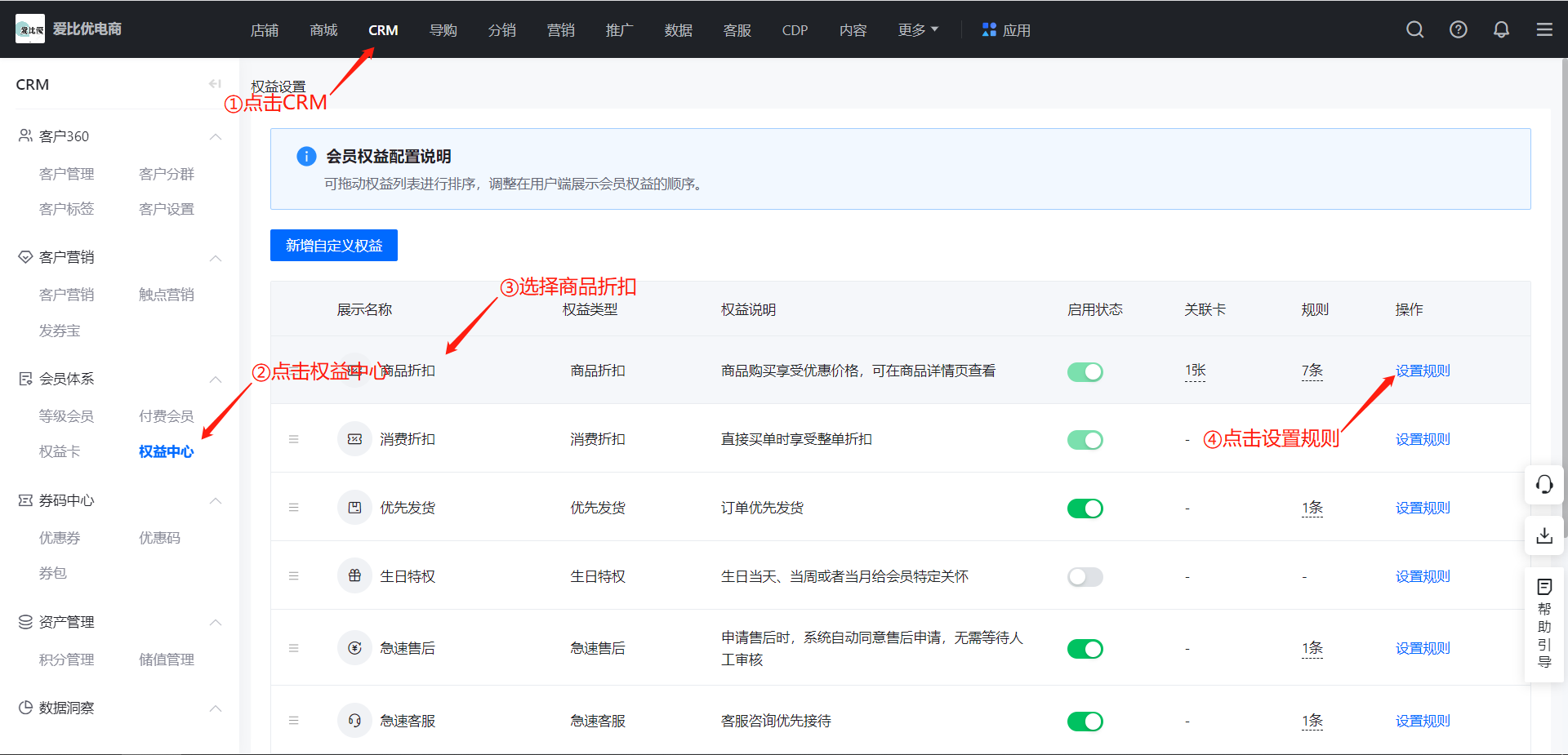Open 客户分群 in sidebar
Image resolution: width=1568 pixels, height=755 pixels.
point(166,174)
